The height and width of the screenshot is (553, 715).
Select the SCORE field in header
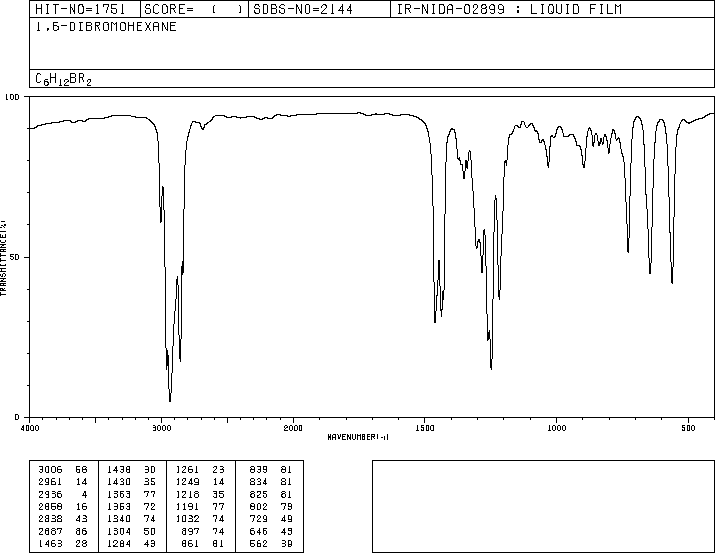[194, 9]
